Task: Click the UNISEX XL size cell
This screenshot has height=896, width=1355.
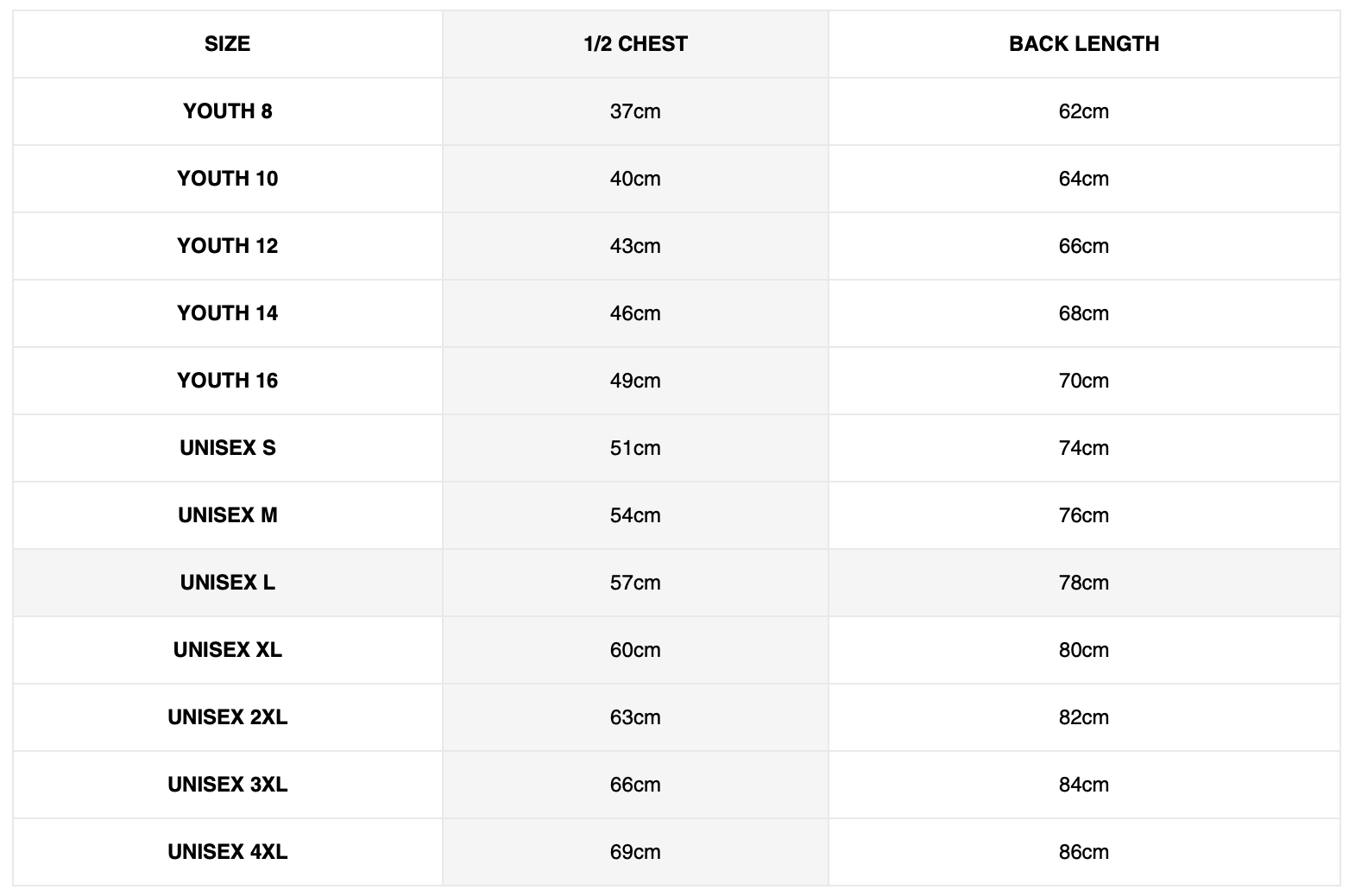Action: click(x=228, y=650)
